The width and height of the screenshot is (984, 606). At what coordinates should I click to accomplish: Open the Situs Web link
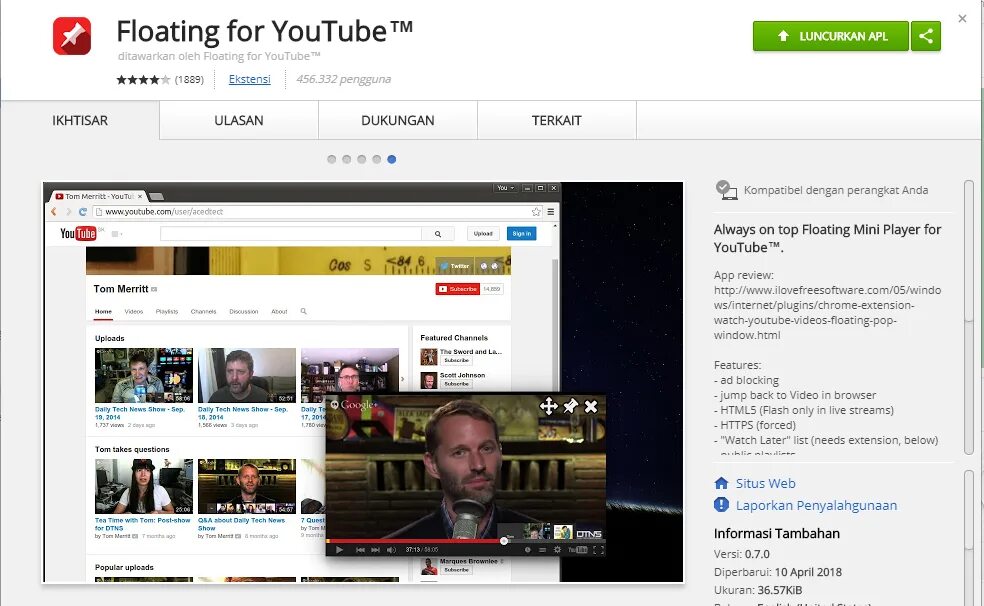(x=766, y=483)
